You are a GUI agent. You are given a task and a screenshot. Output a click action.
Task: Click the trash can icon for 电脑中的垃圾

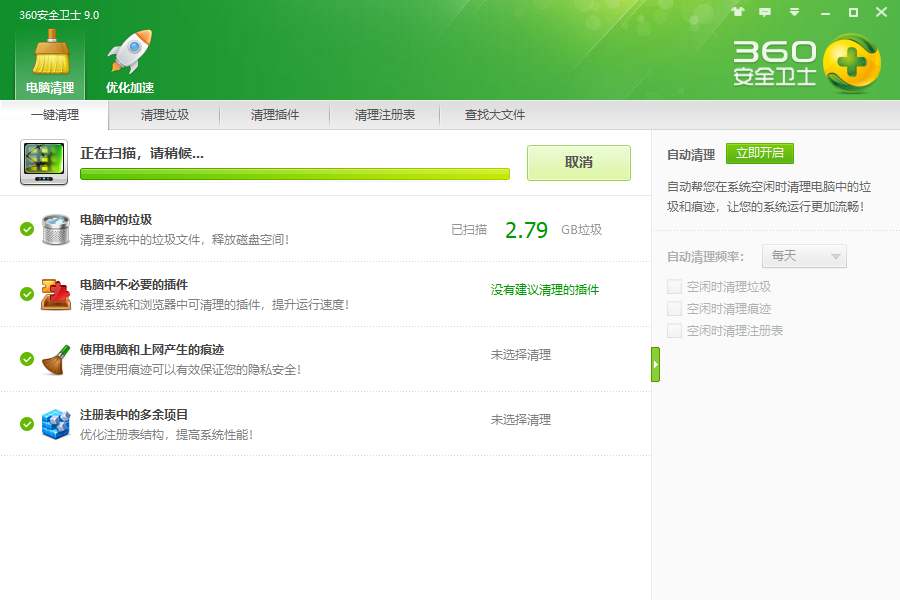coord(56,229)
